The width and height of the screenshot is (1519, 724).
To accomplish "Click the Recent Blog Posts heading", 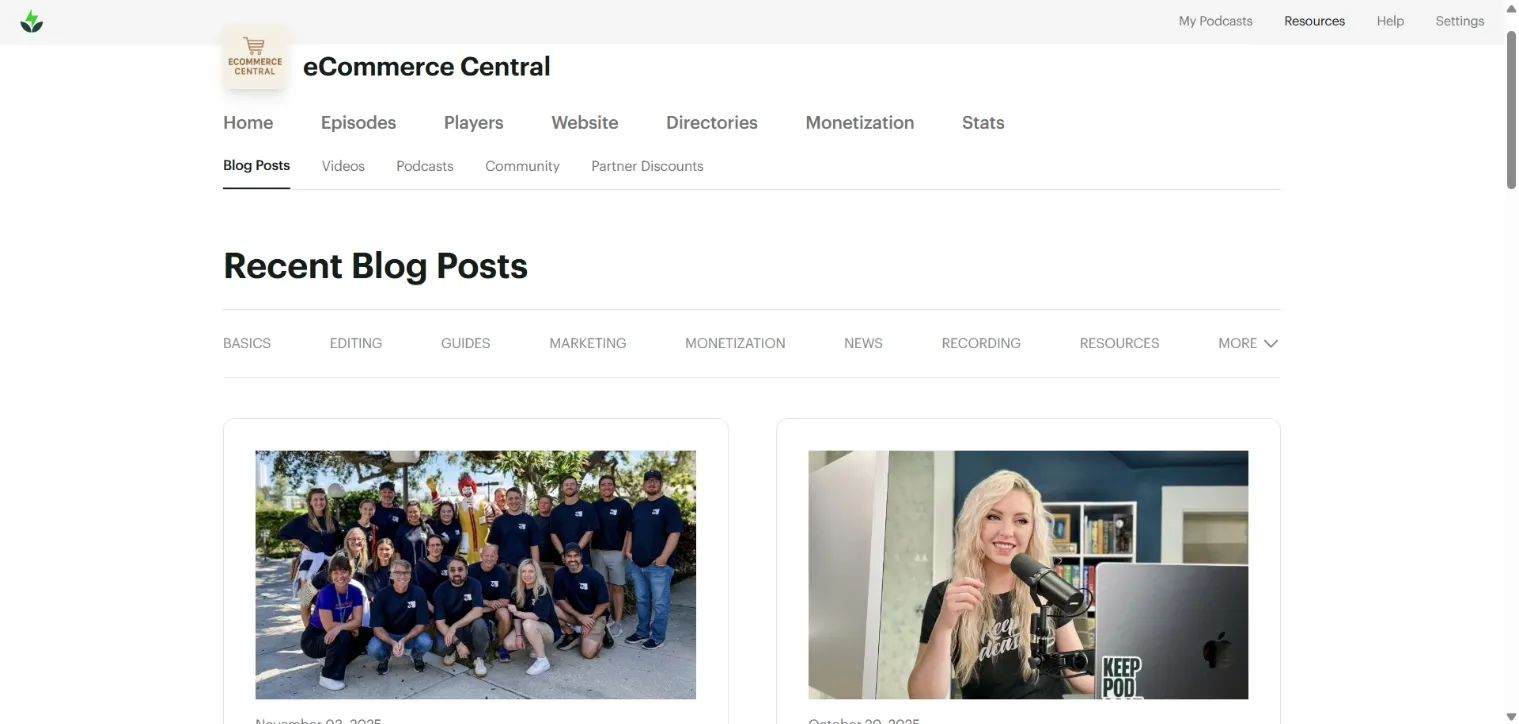I will (x=375, y=266).
